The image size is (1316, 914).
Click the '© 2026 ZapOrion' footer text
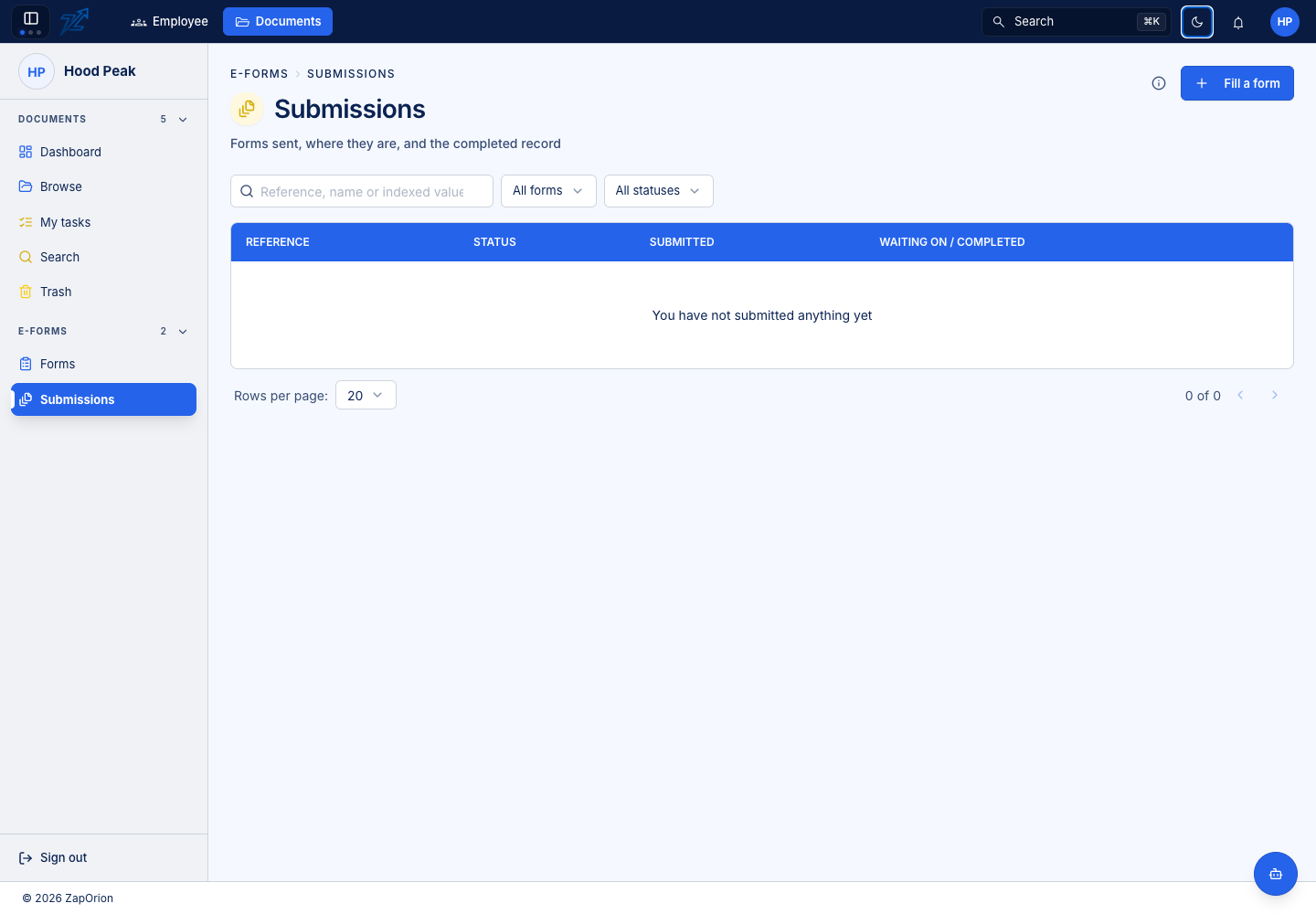pyautogui.click(x=68, y=898)
